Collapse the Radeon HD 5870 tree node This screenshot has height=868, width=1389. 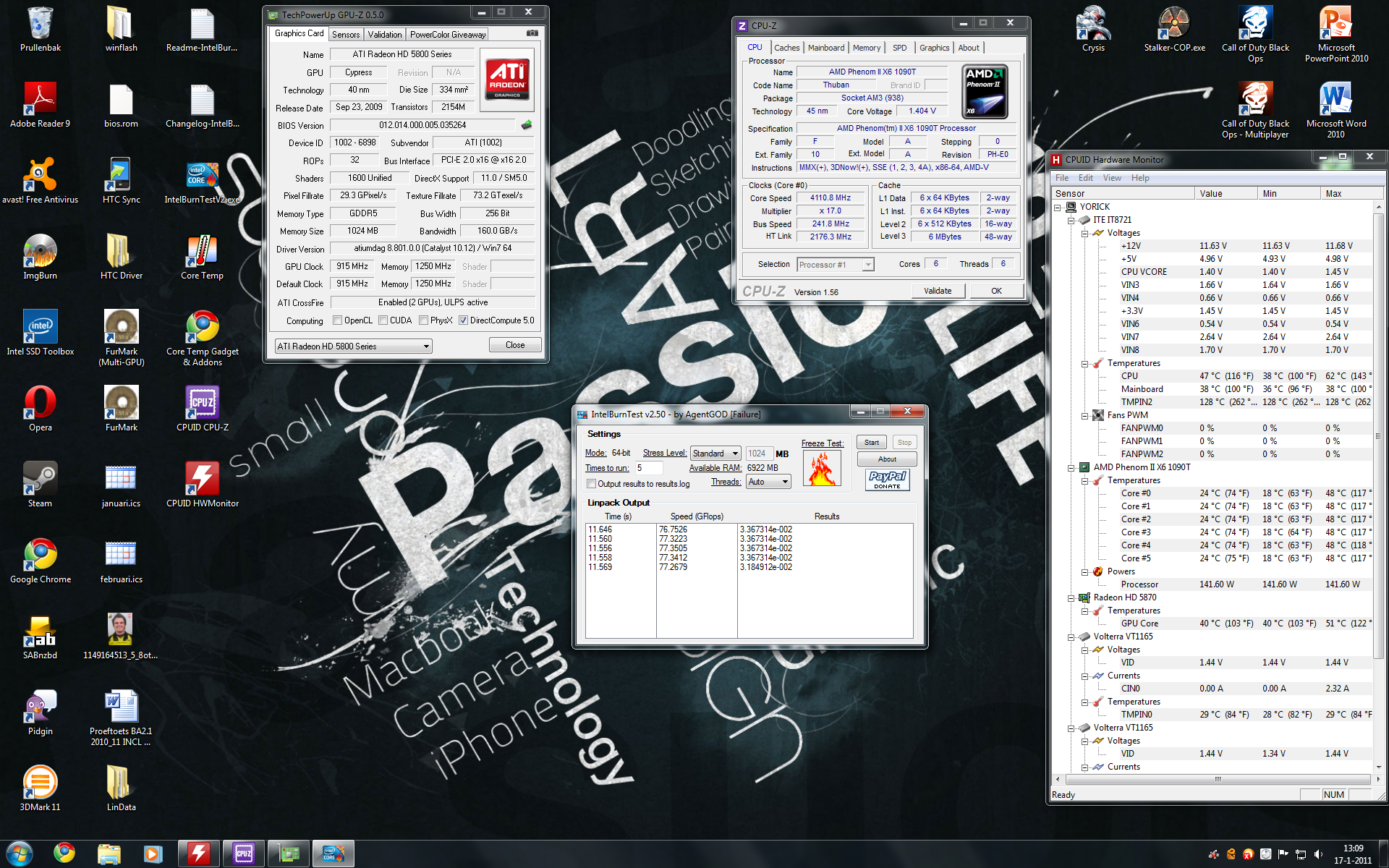1071,598
